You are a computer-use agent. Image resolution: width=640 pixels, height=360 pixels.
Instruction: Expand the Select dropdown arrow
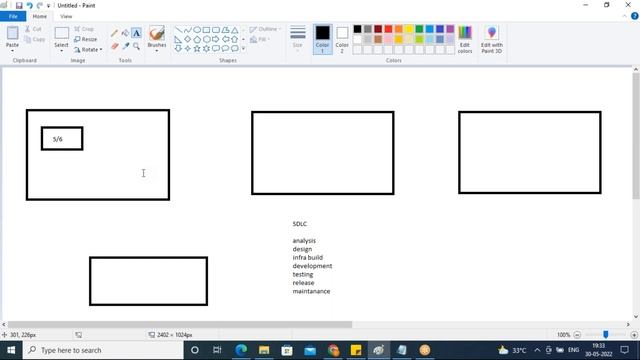click(x=62, y=51)
